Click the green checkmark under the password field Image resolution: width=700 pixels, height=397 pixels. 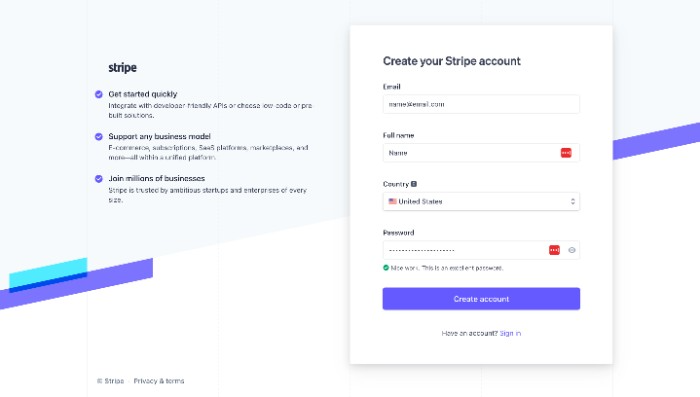(x=386, y=267)
